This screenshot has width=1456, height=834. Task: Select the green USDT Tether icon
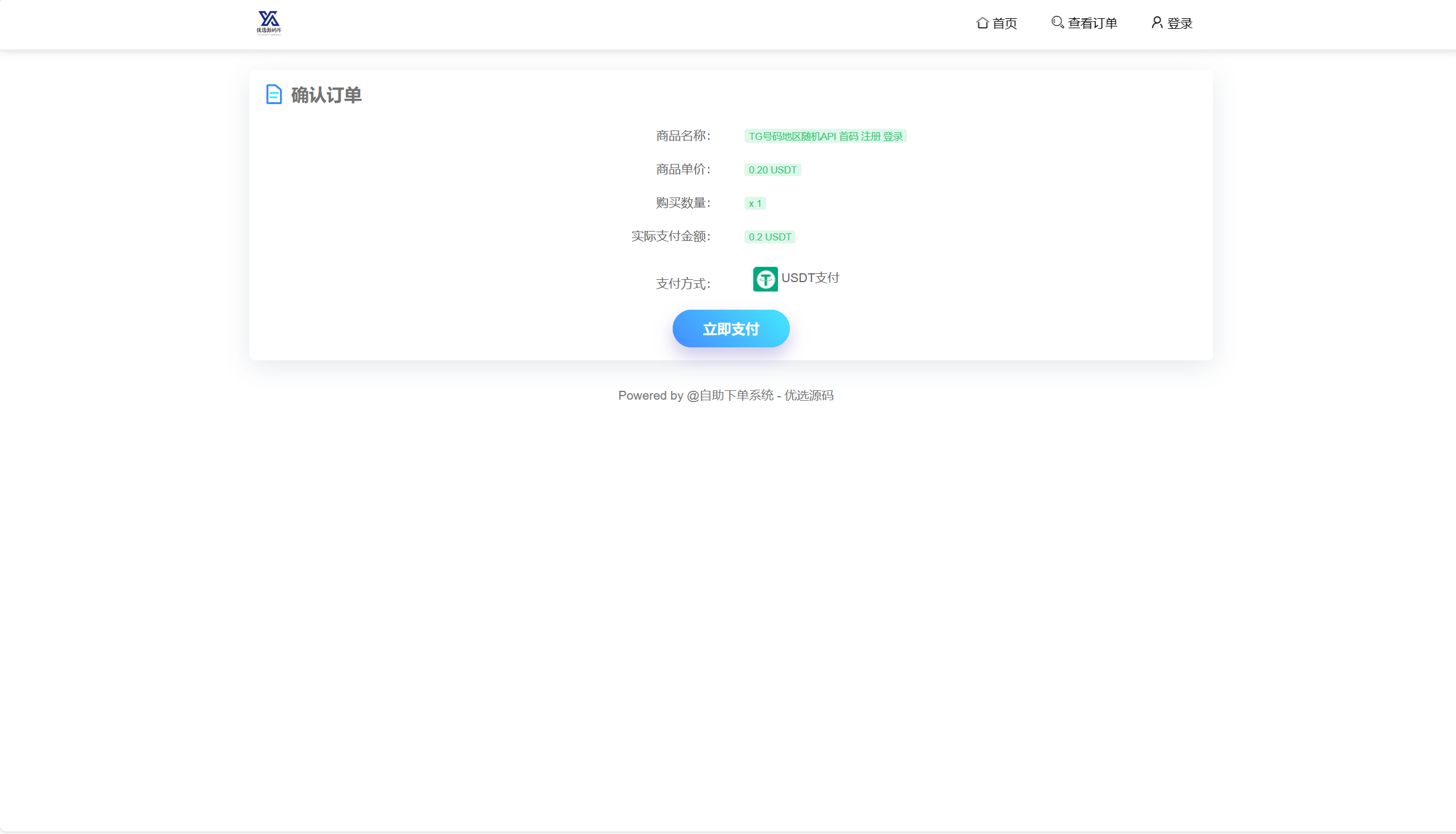point(765,279)
